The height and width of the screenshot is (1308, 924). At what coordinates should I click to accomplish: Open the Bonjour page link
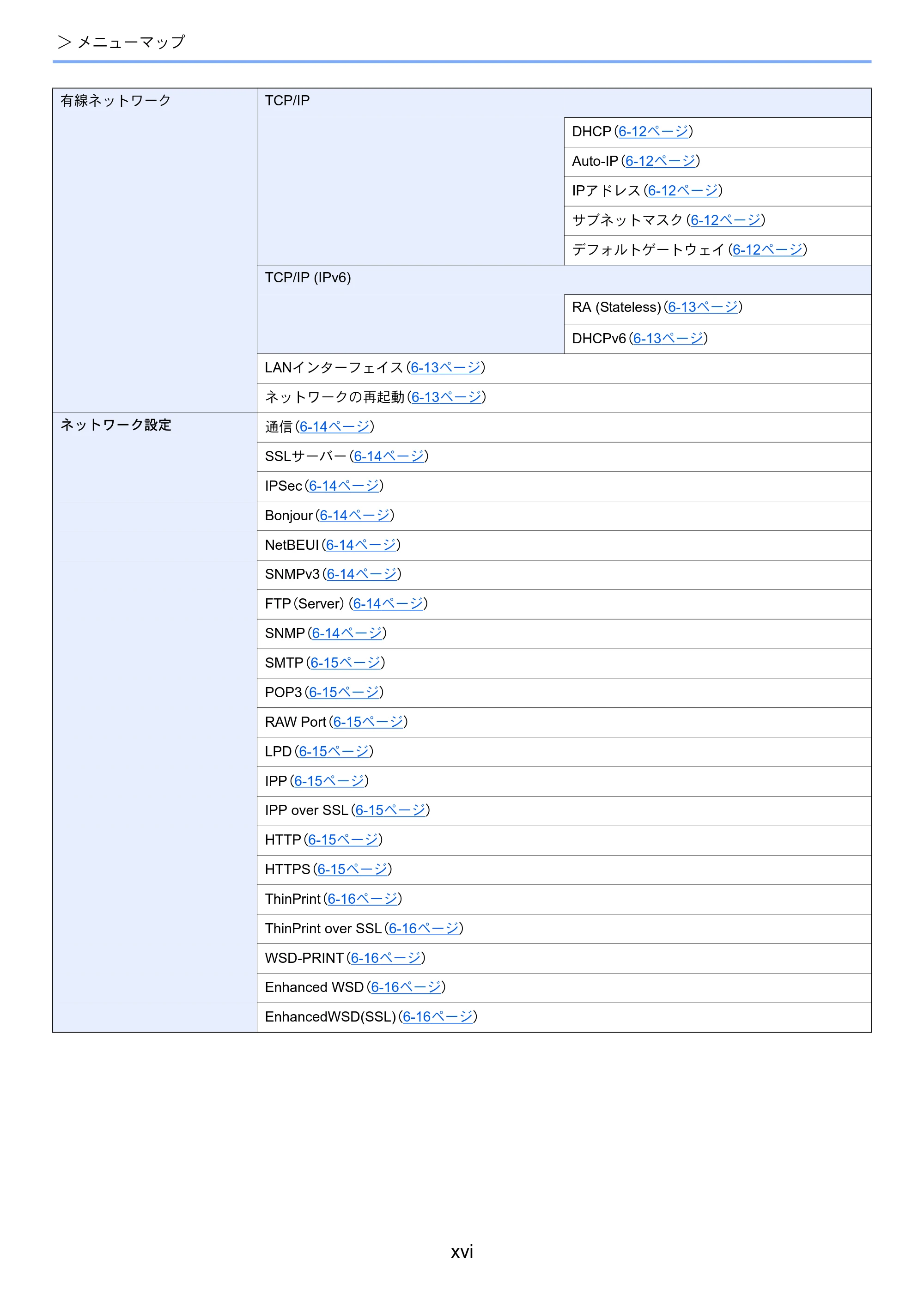pos(354,516)
